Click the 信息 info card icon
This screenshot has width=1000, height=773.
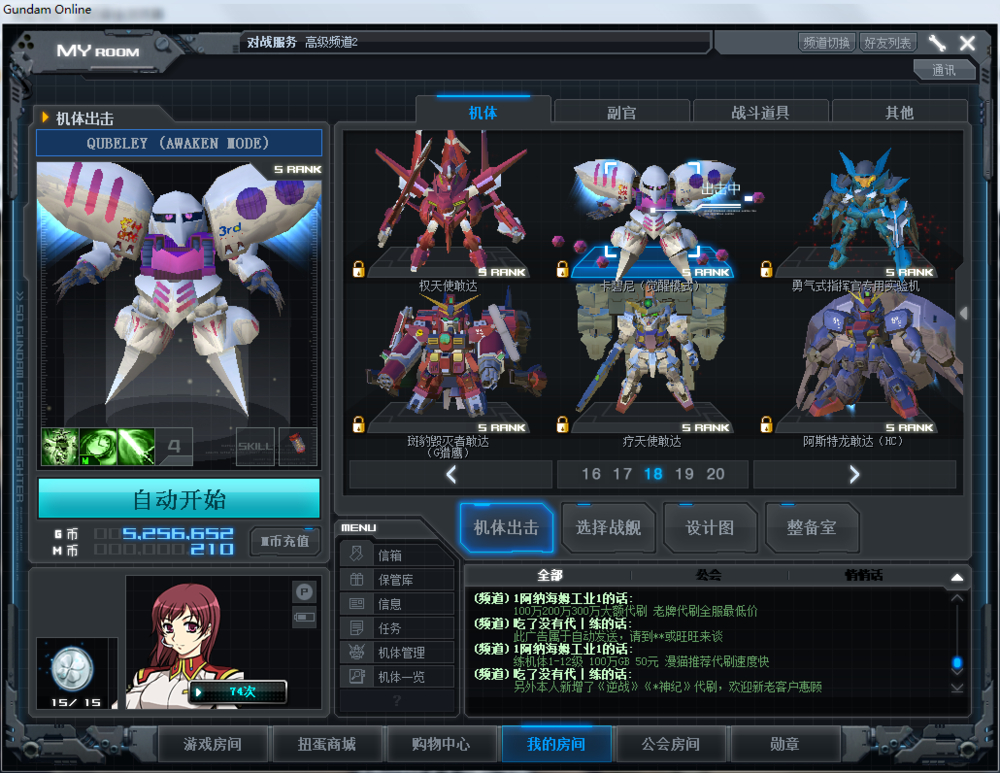(x=357, y=603)
